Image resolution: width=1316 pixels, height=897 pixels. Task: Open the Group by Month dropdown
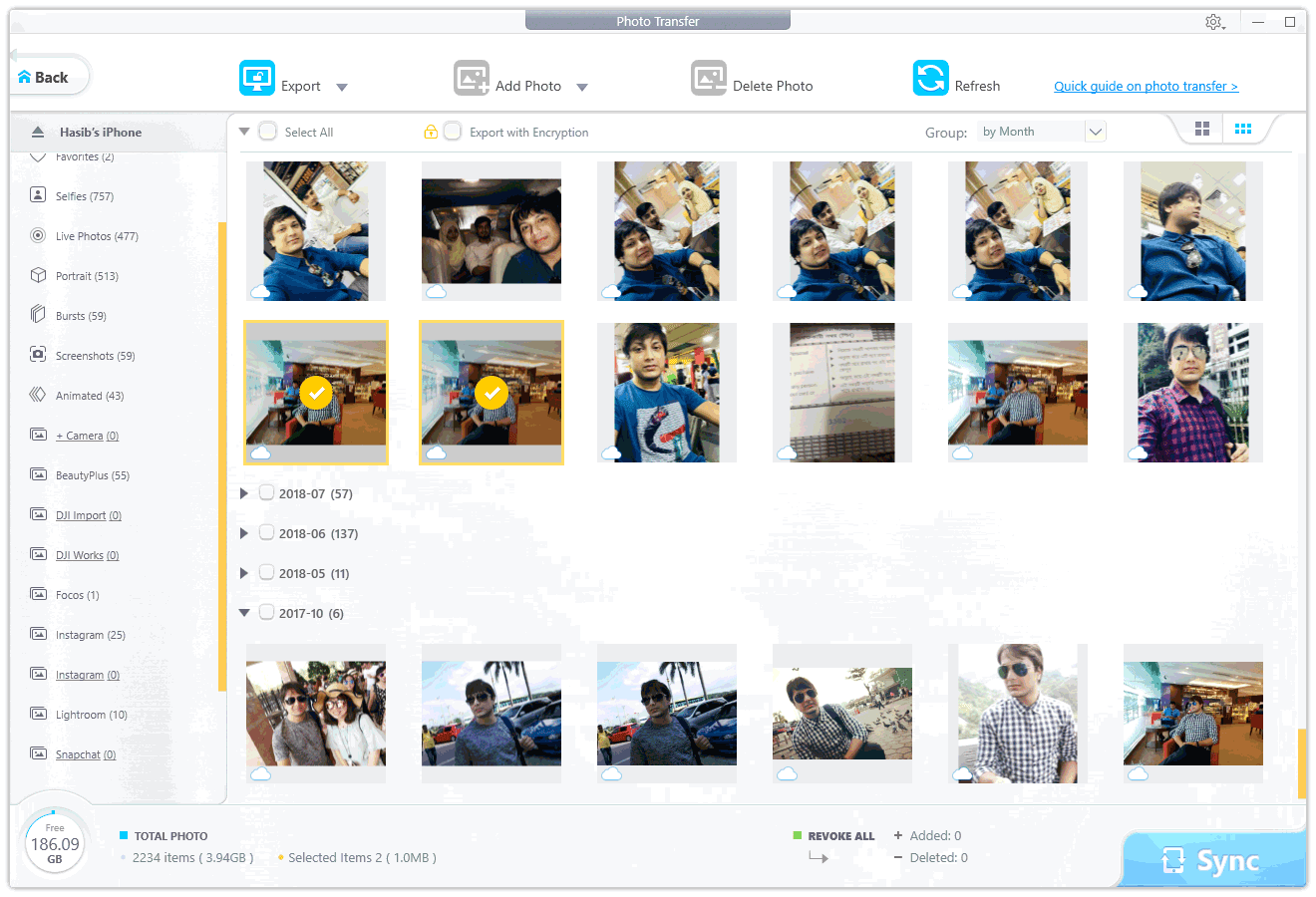pyautogui.click(x=1095, y=132)
